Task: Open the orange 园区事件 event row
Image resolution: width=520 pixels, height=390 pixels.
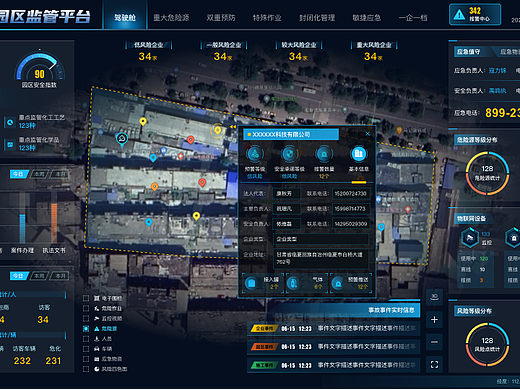Action: click(x=333, y=347)
